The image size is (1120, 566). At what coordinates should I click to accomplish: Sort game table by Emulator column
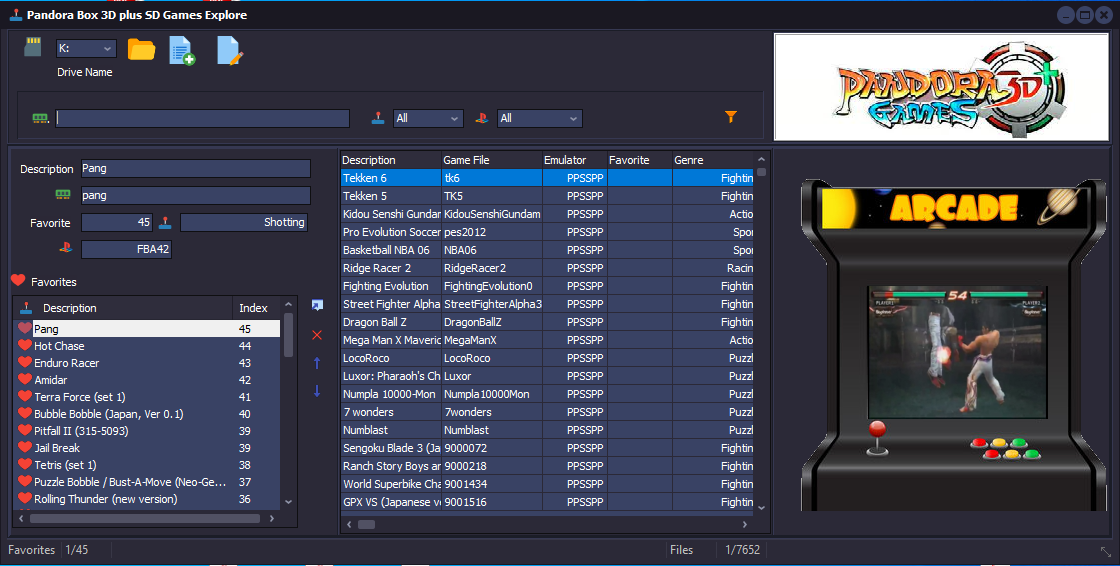coord(574,160)
